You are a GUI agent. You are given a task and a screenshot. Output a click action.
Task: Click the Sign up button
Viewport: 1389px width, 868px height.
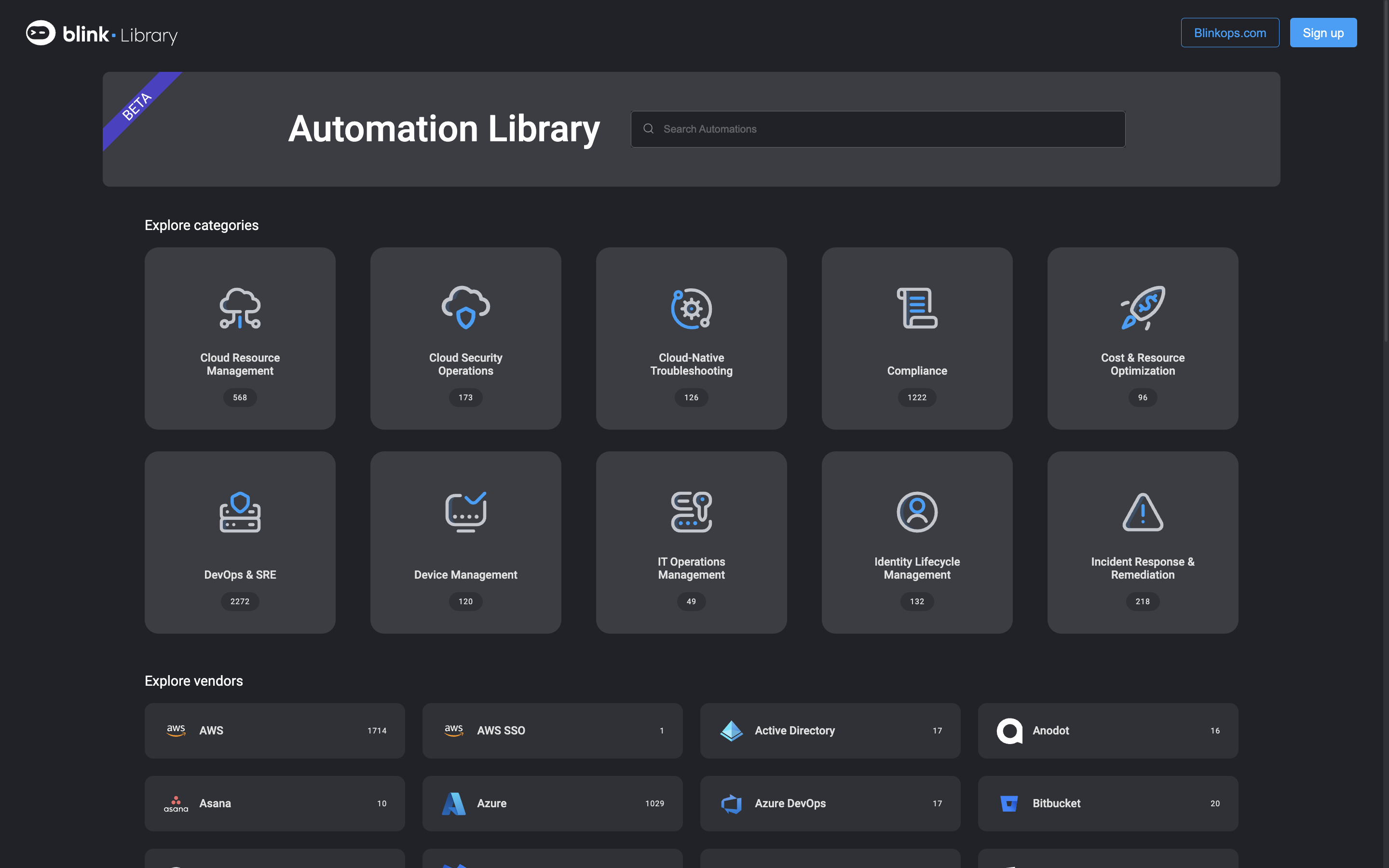(x=1322, y=33)
